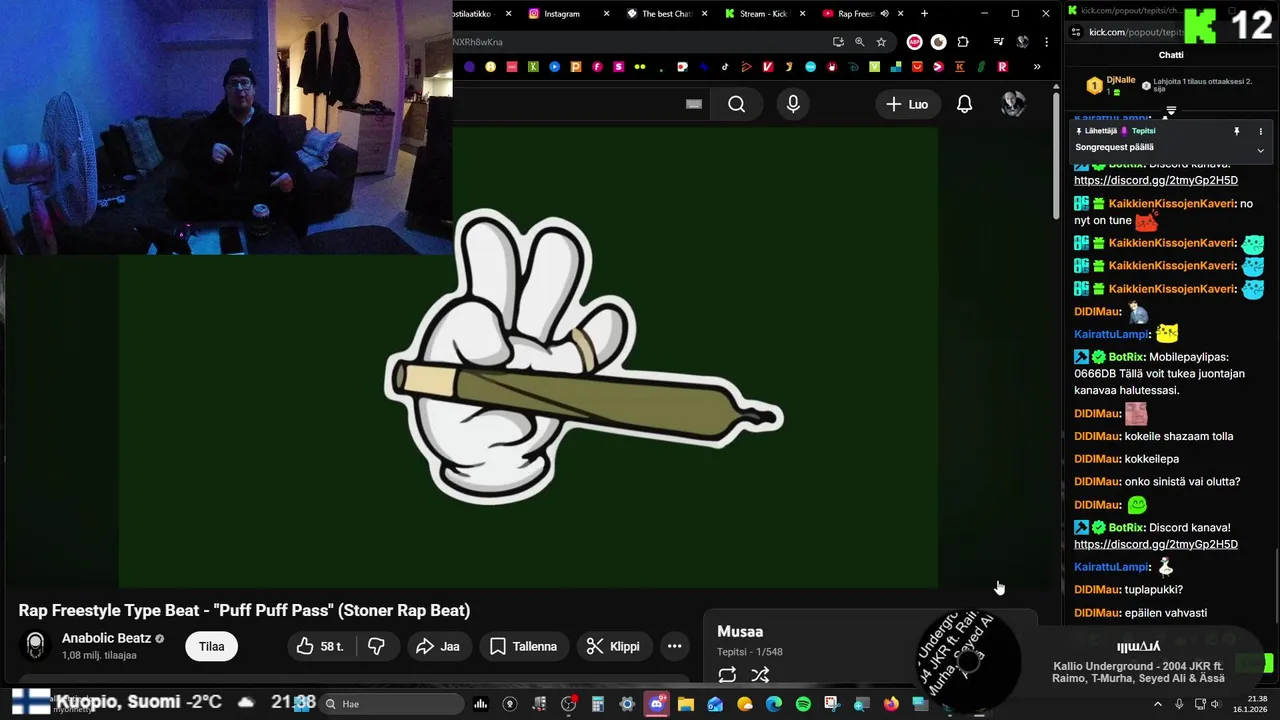Like the Puff Puff Pass video
The height and width of the screenshot is (720, 1280).
coord(320,646)
